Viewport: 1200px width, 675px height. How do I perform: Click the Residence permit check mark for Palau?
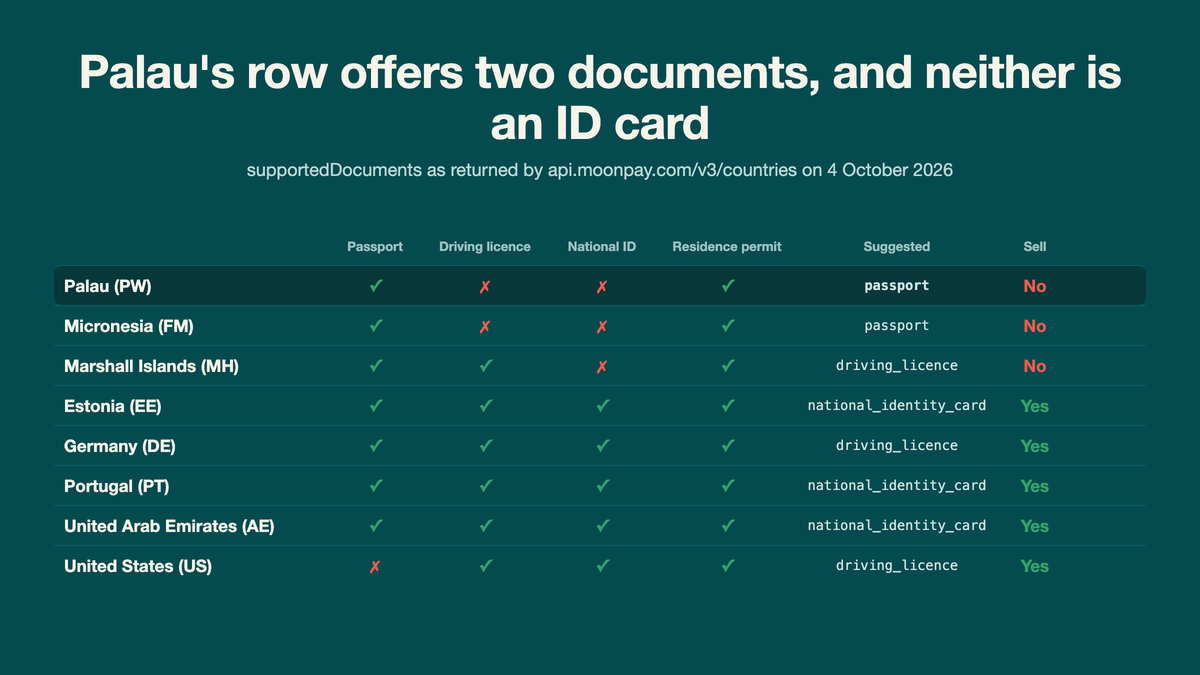point(728,286)
